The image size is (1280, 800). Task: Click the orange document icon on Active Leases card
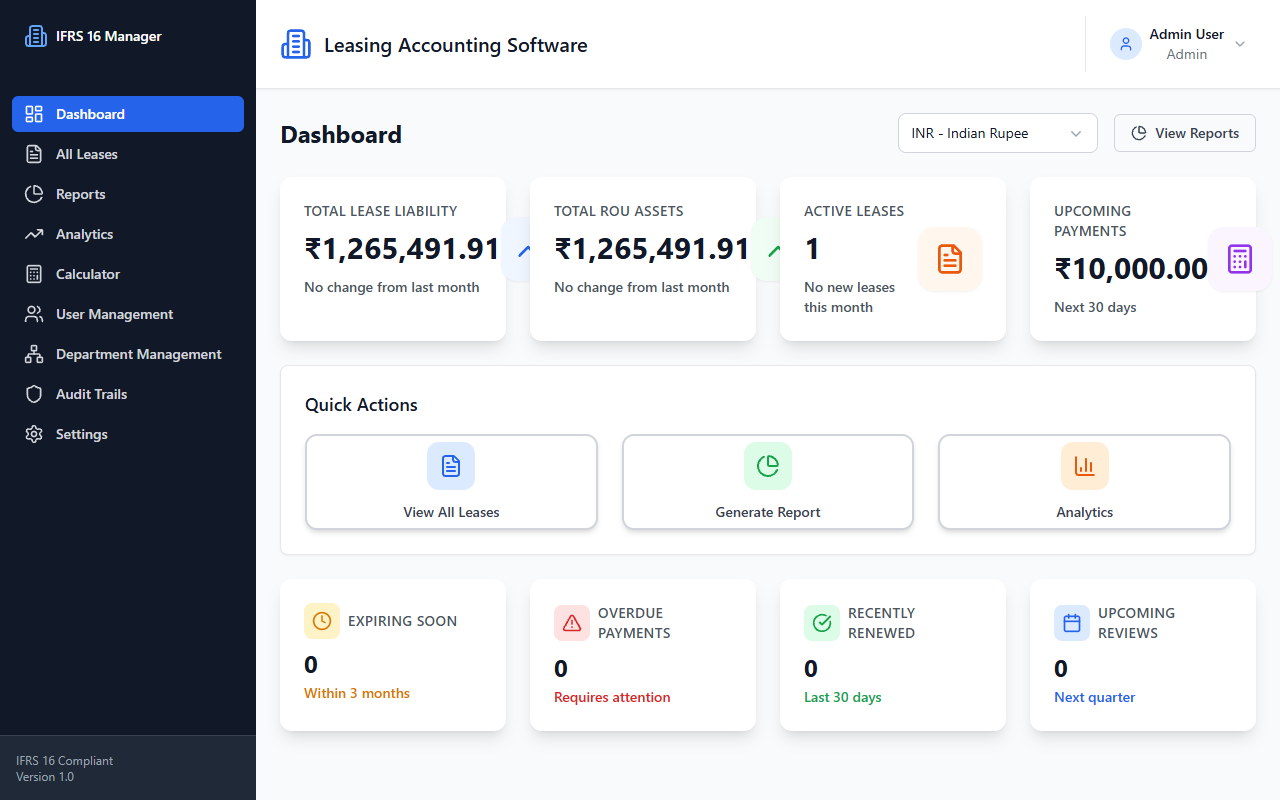click(x=950, y=260)
